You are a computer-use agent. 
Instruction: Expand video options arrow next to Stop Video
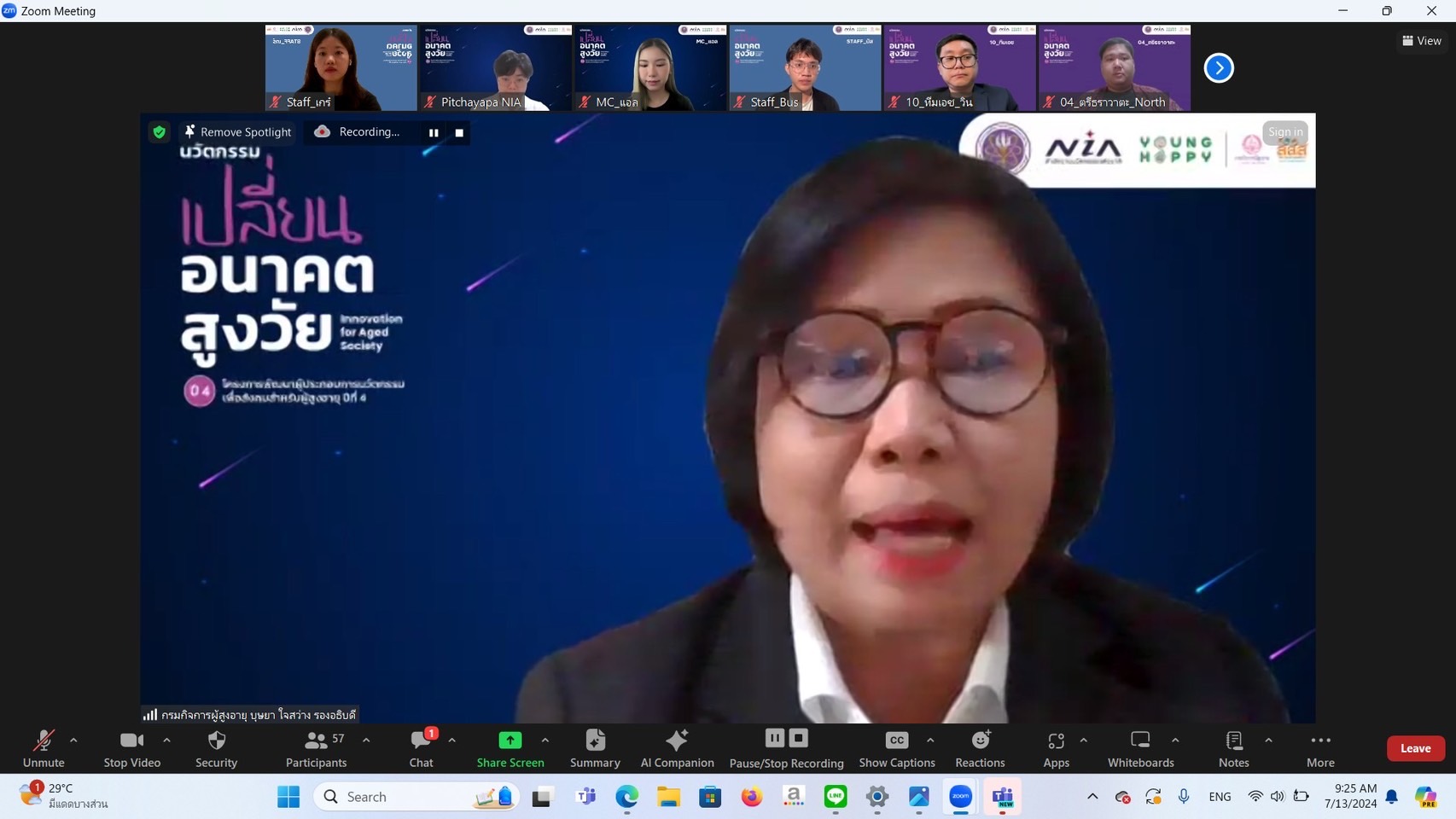(x=166, y=741)
